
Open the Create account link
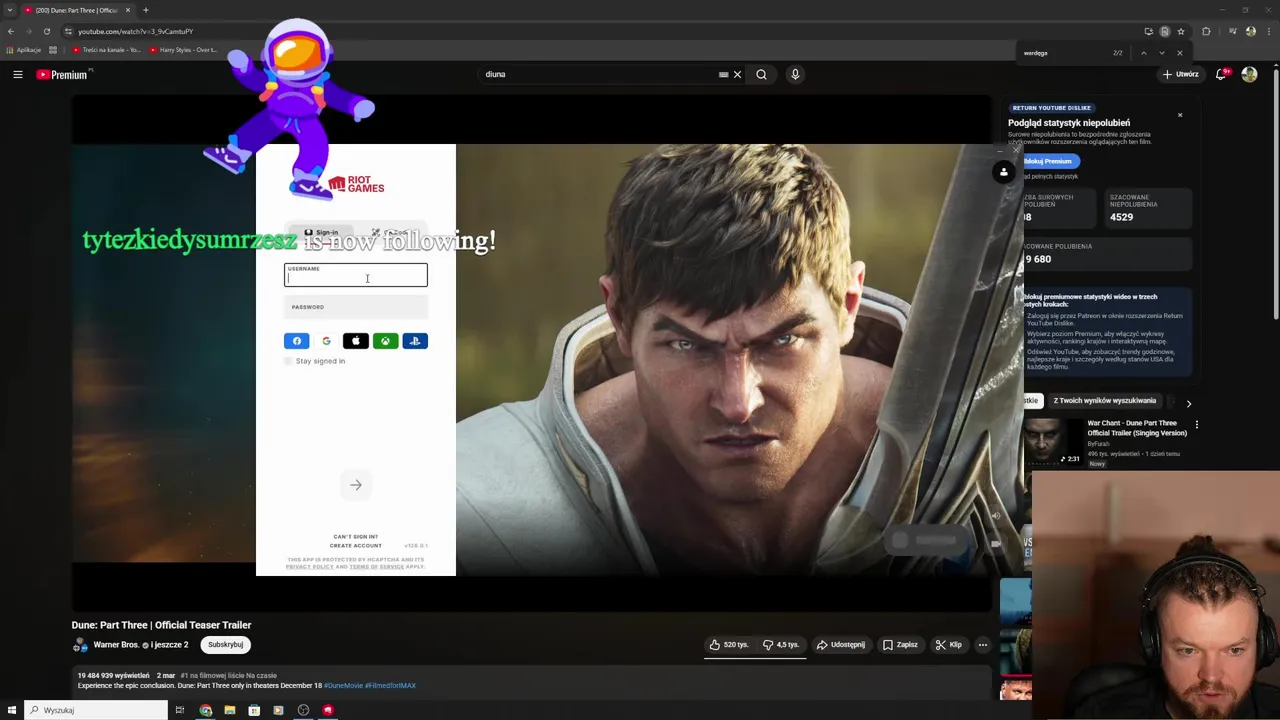click(x=355, y=546)
